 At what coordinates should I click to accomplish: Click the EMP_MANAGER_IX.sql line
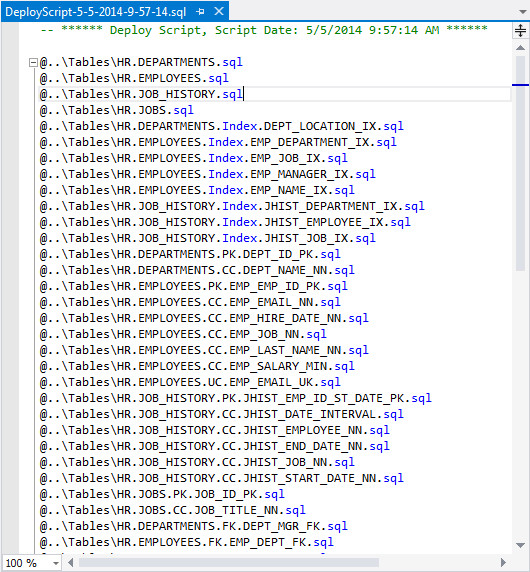click(x=208, y=175)
